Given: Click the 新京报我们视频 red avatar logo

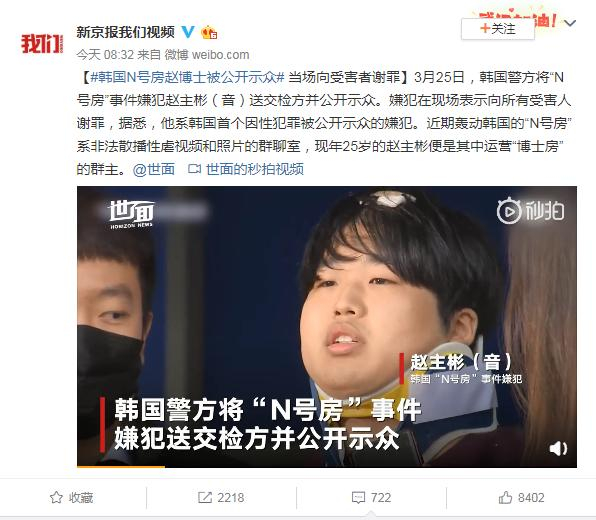Looking at the screenshot, I should [42, 44].
